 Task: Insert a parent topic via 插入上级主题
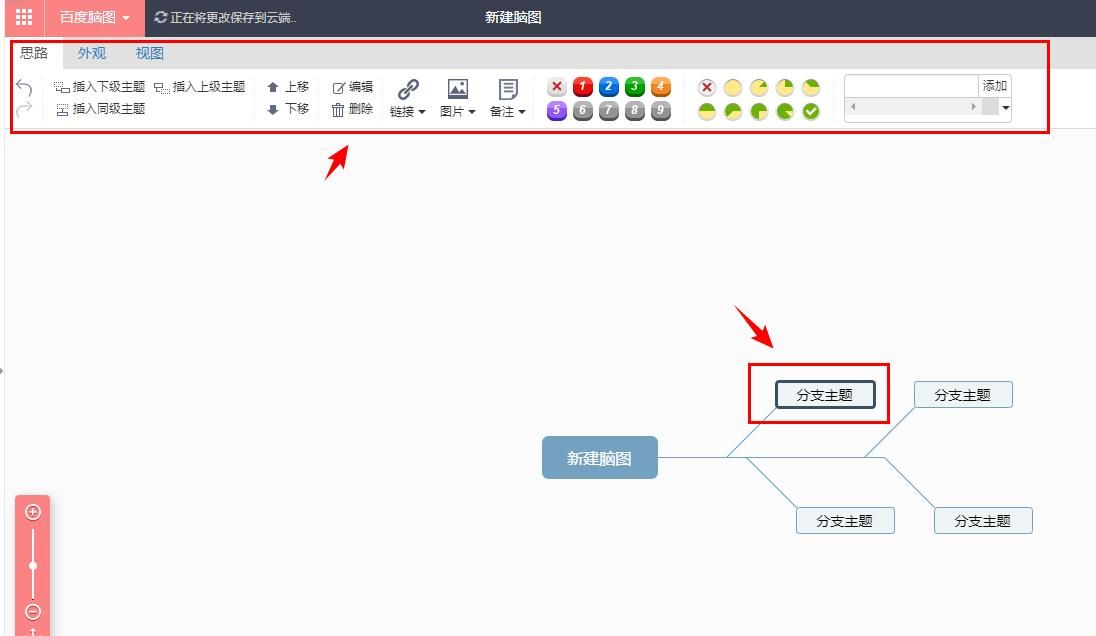pos(209,86)
